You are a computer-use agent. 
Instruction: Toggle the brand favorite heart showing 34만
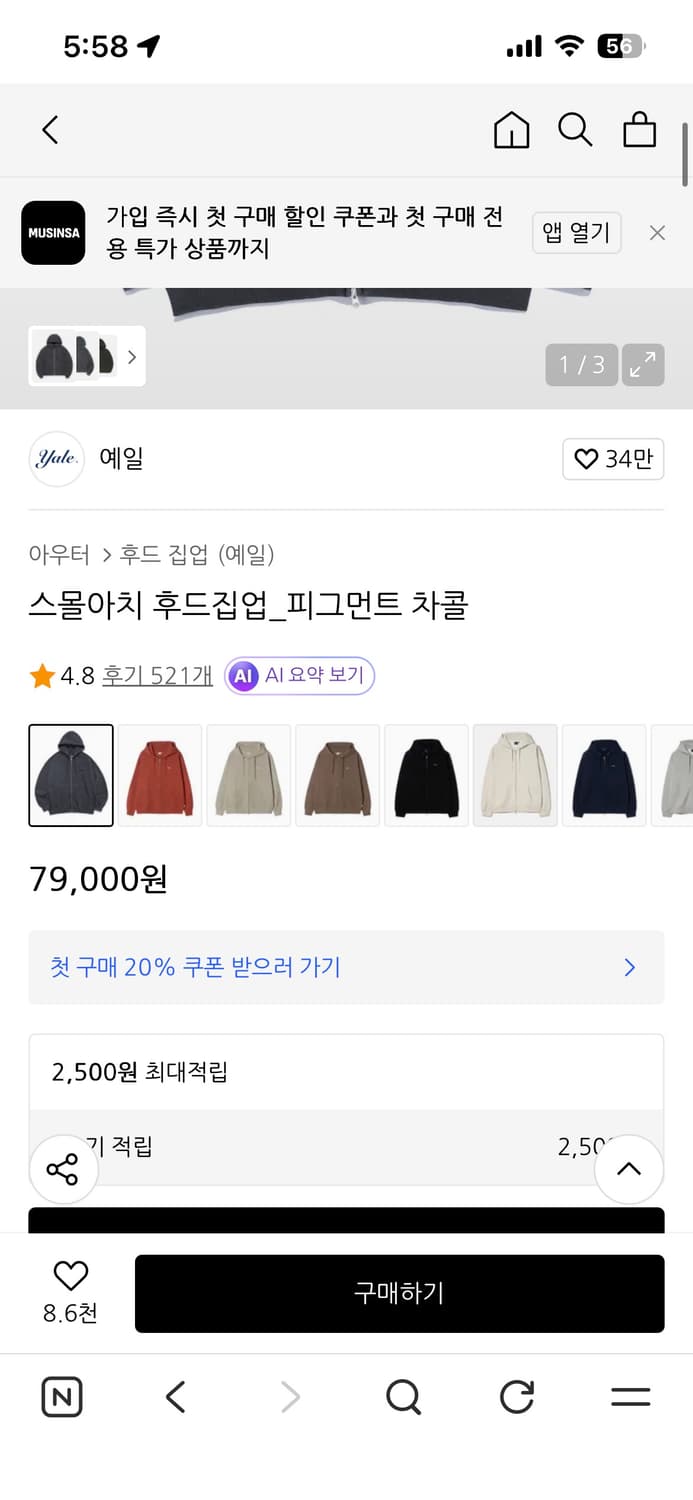click(x=613, y=459)
